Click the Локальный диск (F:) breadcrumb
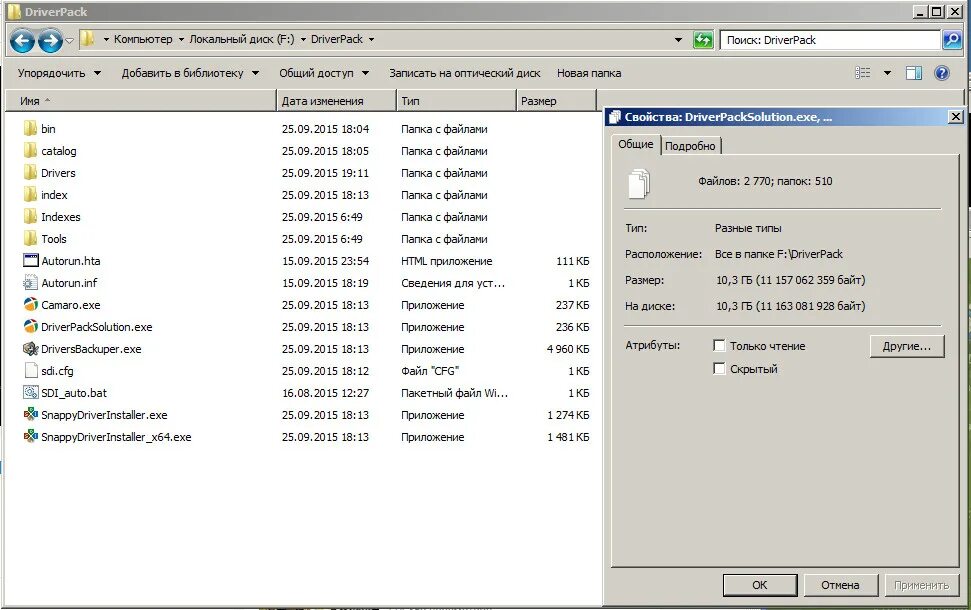 coord(242,39)
